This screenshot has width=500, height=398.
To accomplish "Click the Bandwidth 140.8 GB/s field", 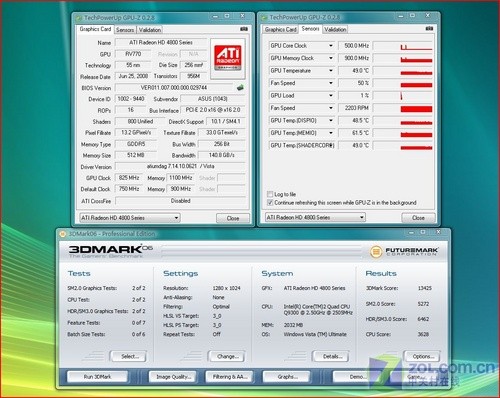I will [222, 155].
